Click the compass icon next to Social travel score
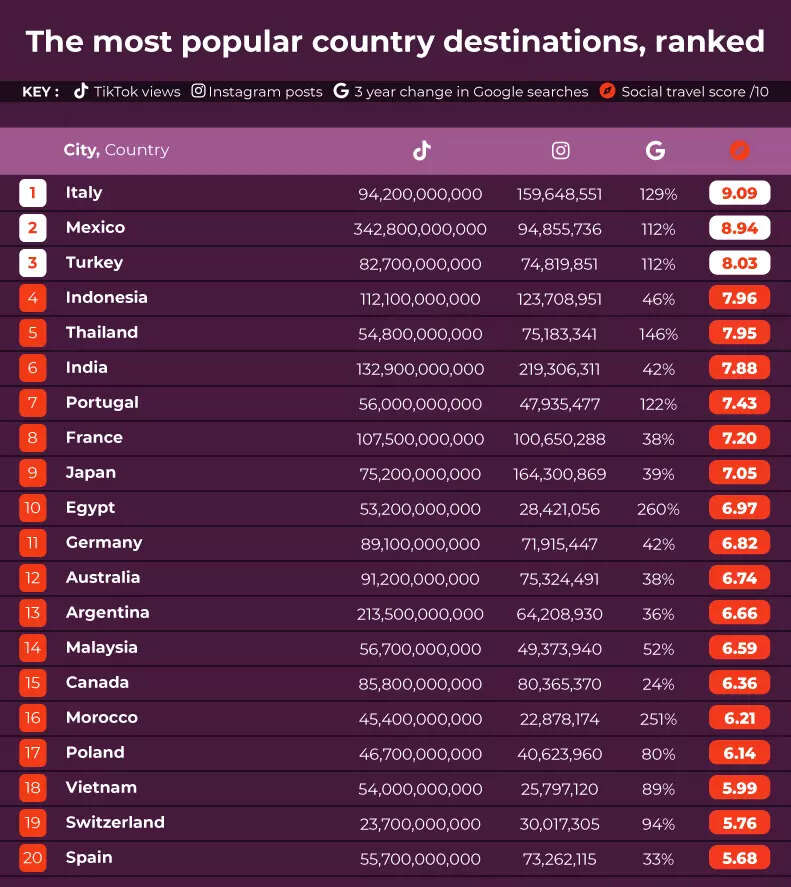Screen dimensions: 791x887 coord(607,91)
